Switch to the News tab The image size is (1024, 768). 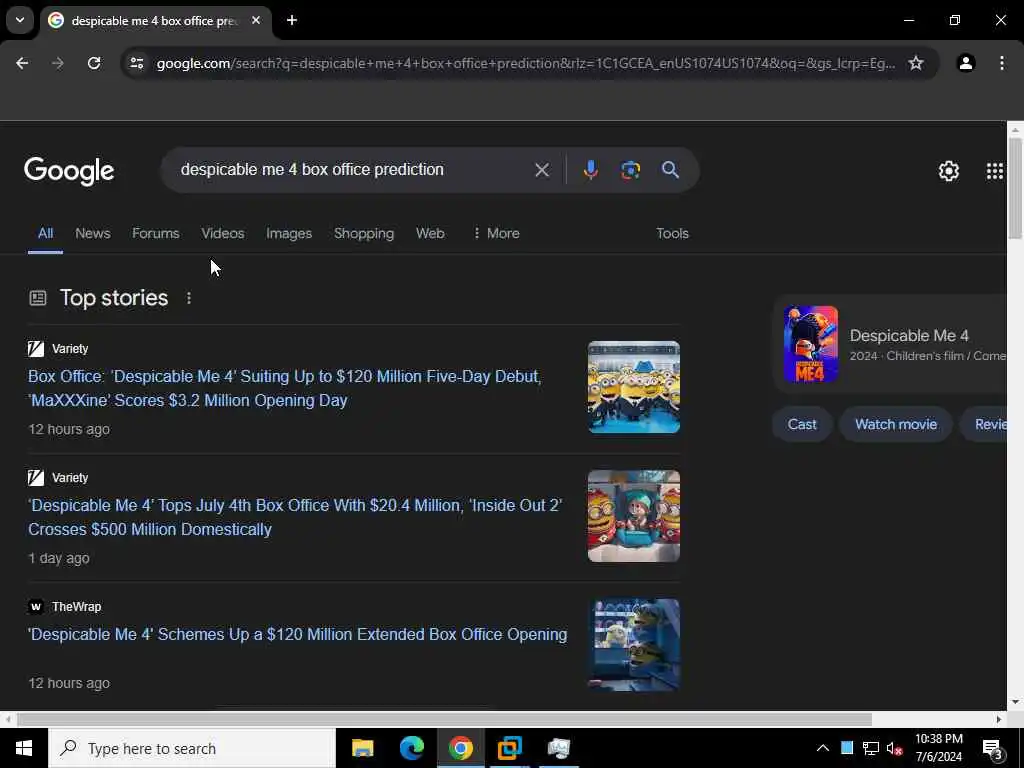click(93, 233)
